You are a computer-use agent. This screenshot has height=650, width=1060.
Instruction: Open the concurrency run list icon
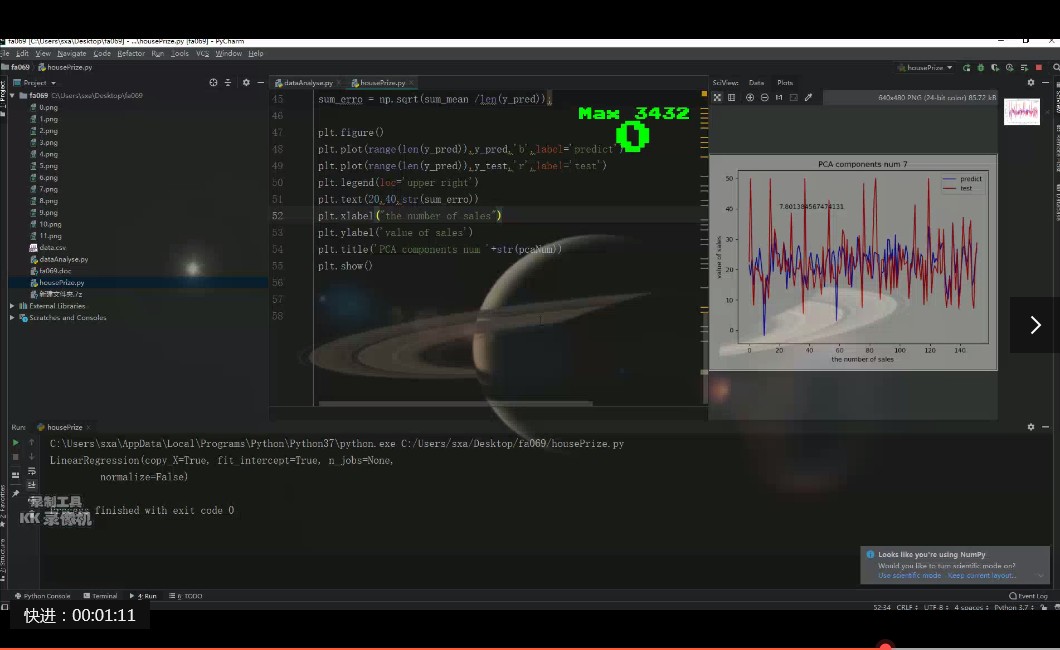tap(1024, 68)
